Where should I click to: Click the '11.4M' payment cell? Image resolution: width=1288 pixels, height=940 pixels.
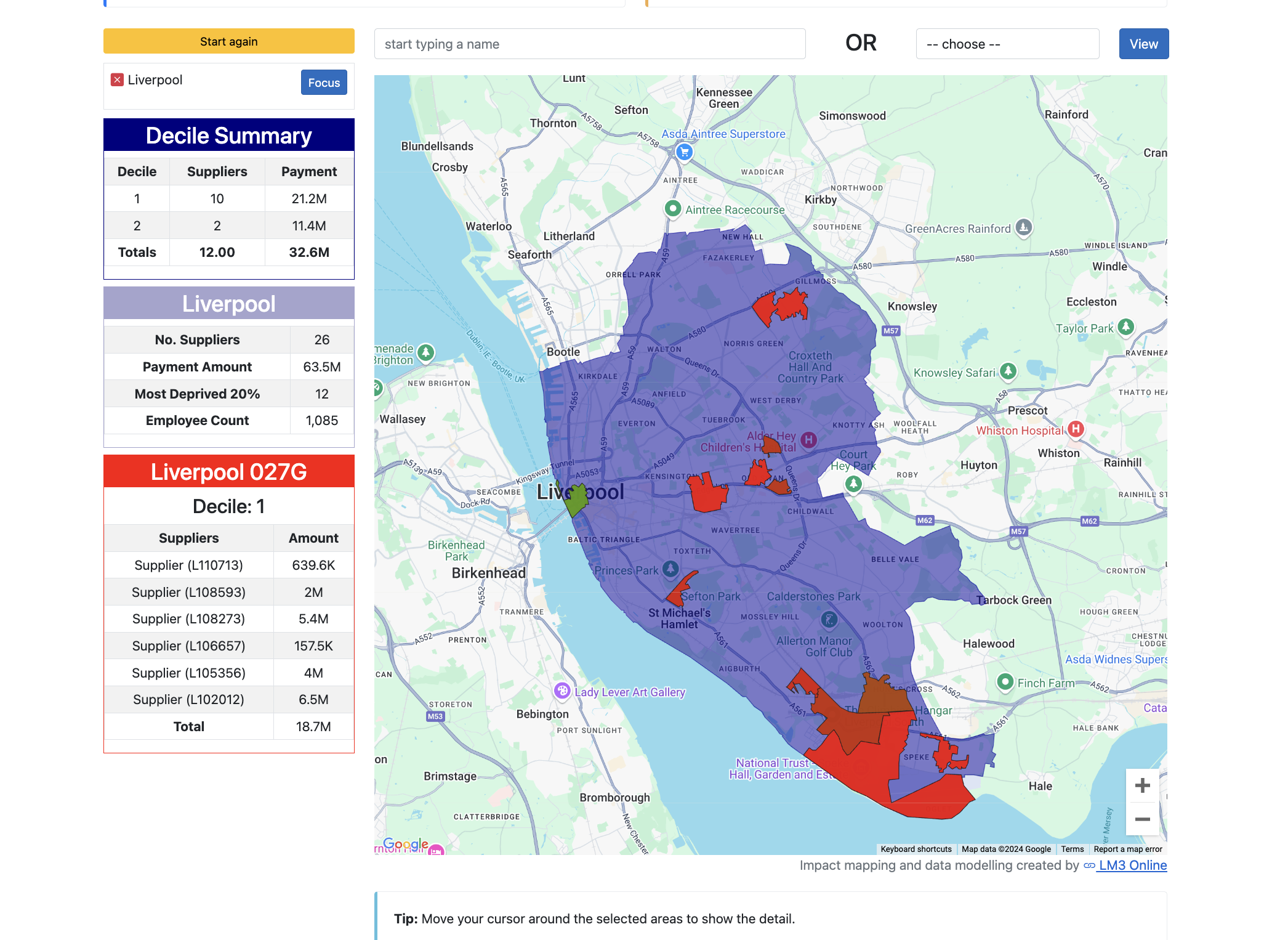pos(309,225)
